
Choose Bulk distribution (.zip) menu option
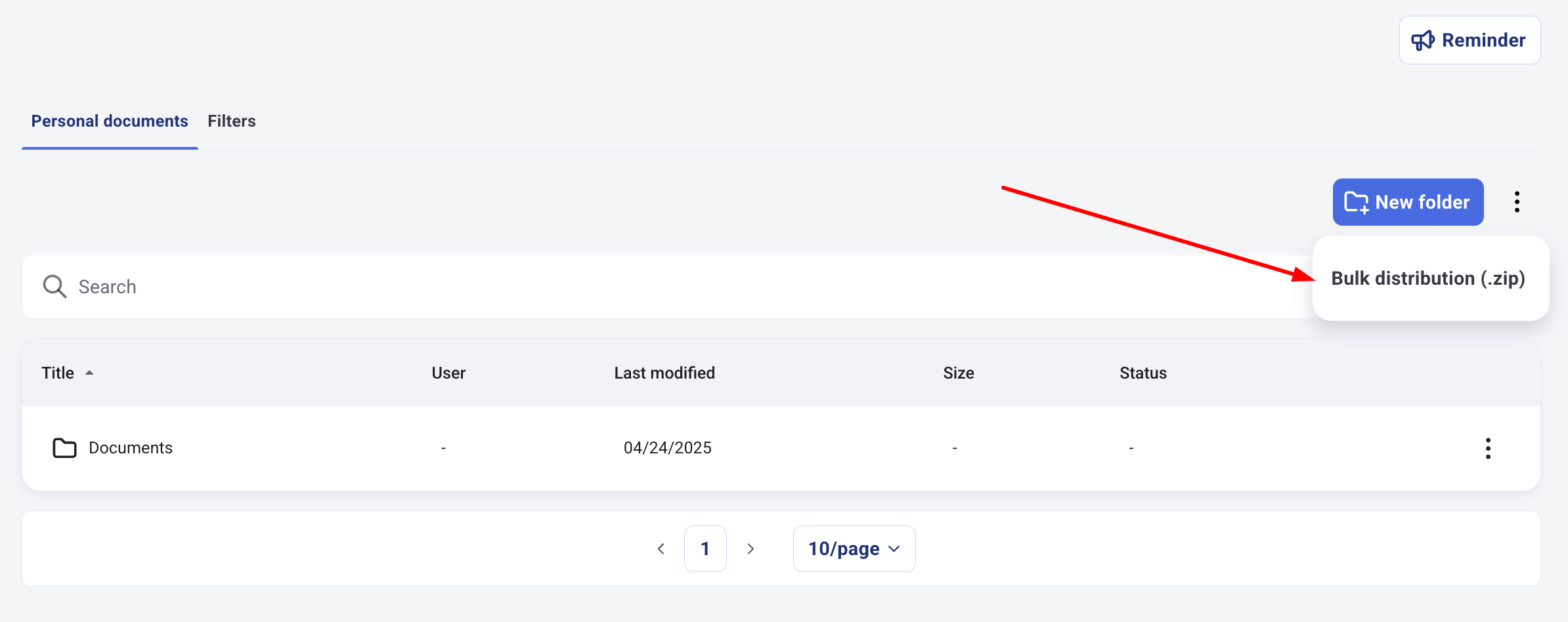[x=1428, y=278]
